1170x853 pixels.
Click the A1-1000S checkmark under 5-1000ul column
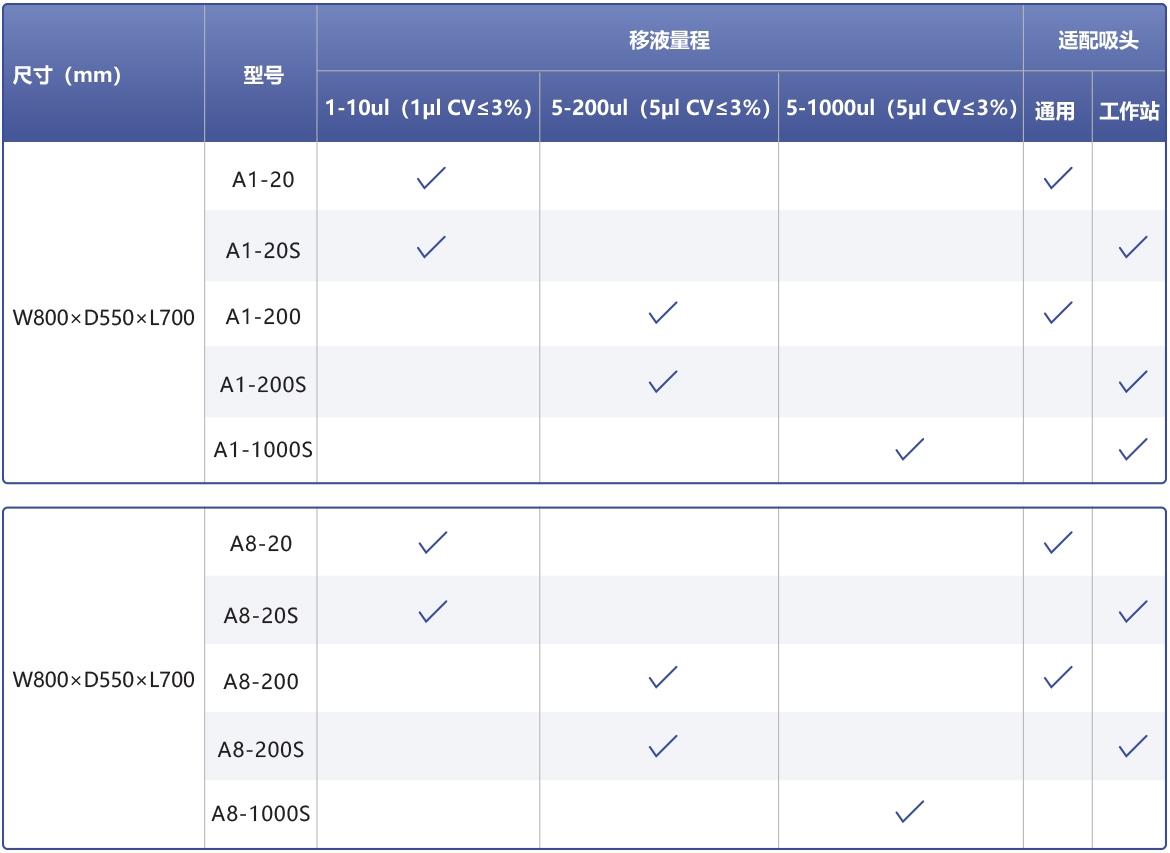pyautogui.click(x=909, y=449)
